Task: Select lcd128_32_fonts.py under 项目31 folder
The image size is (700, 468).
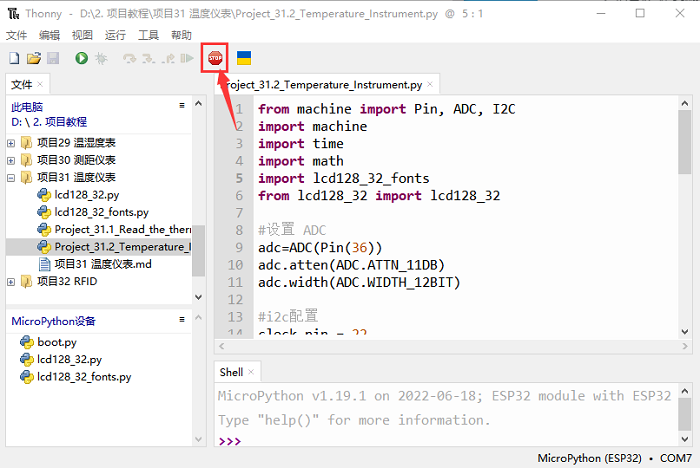Action: (100, 212)
